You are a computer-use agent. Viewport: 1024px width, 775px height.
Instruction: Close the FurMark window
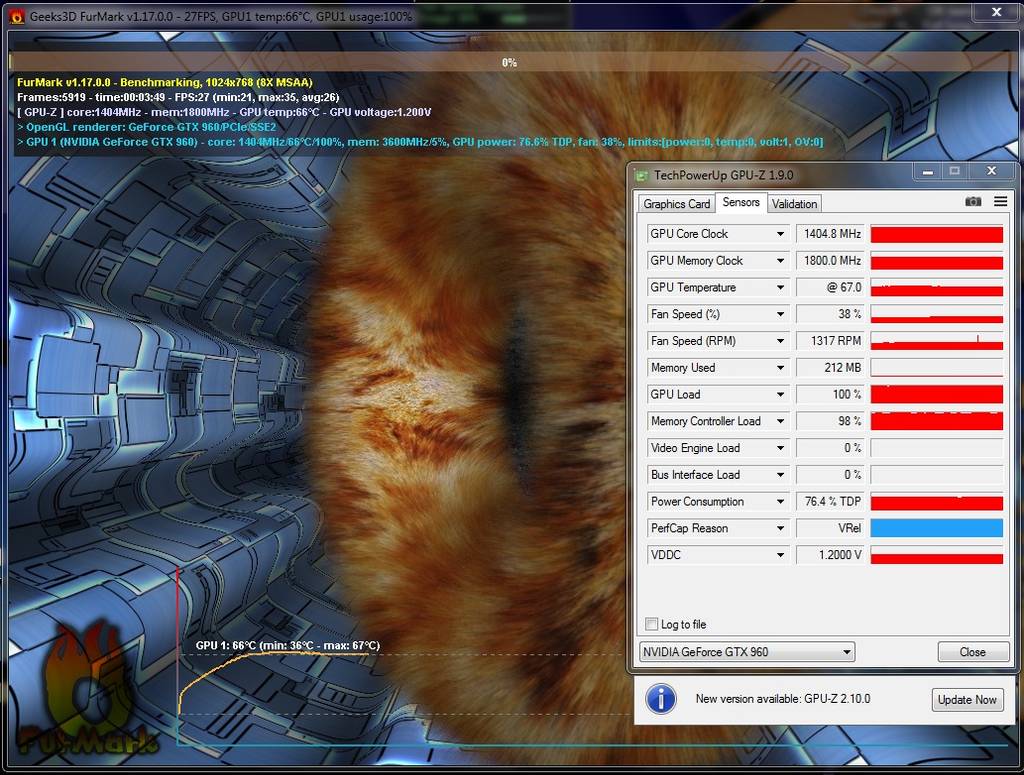[996, 12]
